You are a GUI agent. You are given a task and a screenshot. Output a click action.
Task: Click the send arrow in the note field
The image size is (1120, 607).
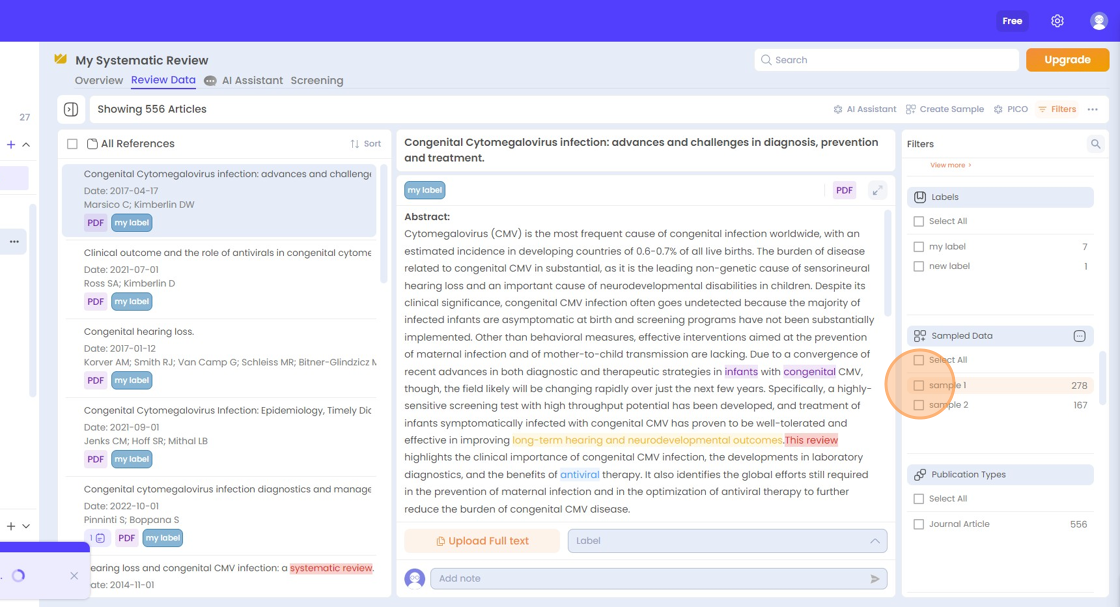pos(873,578)
